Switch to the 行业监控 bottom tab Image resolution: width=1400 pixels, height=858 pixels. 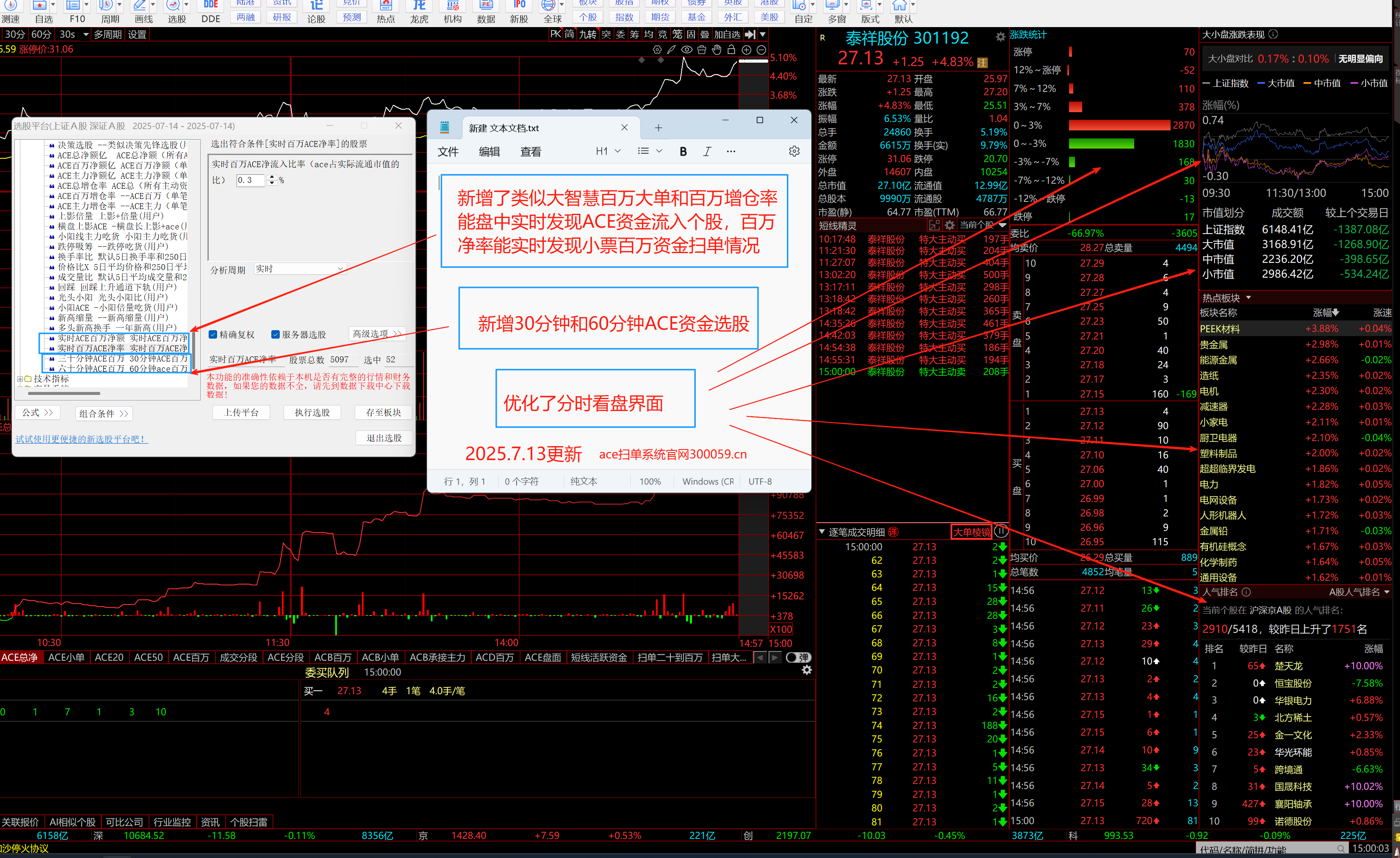point(172,822)
